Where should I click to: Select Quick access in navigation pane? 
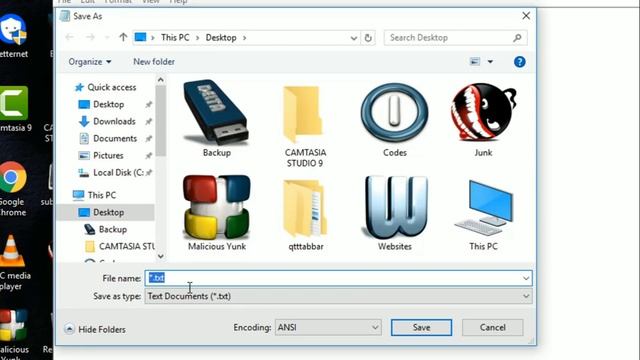coord(106,87)
